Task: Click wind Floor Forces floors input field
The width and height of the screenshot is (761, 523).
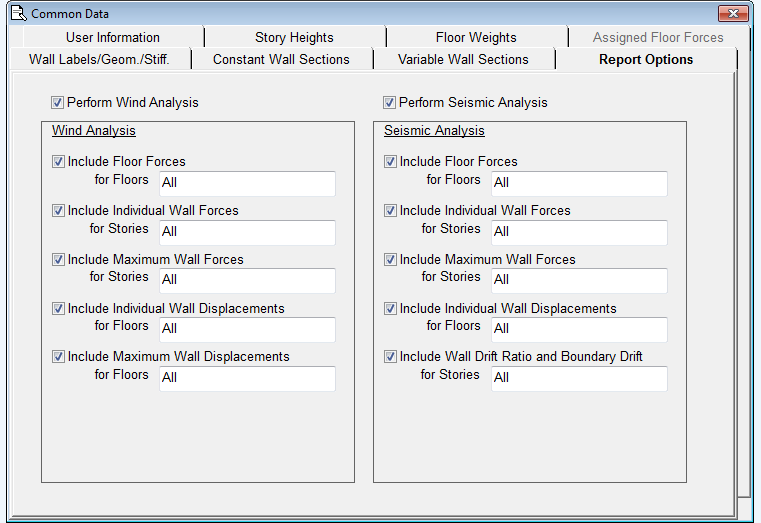Action: pos(247,183)
